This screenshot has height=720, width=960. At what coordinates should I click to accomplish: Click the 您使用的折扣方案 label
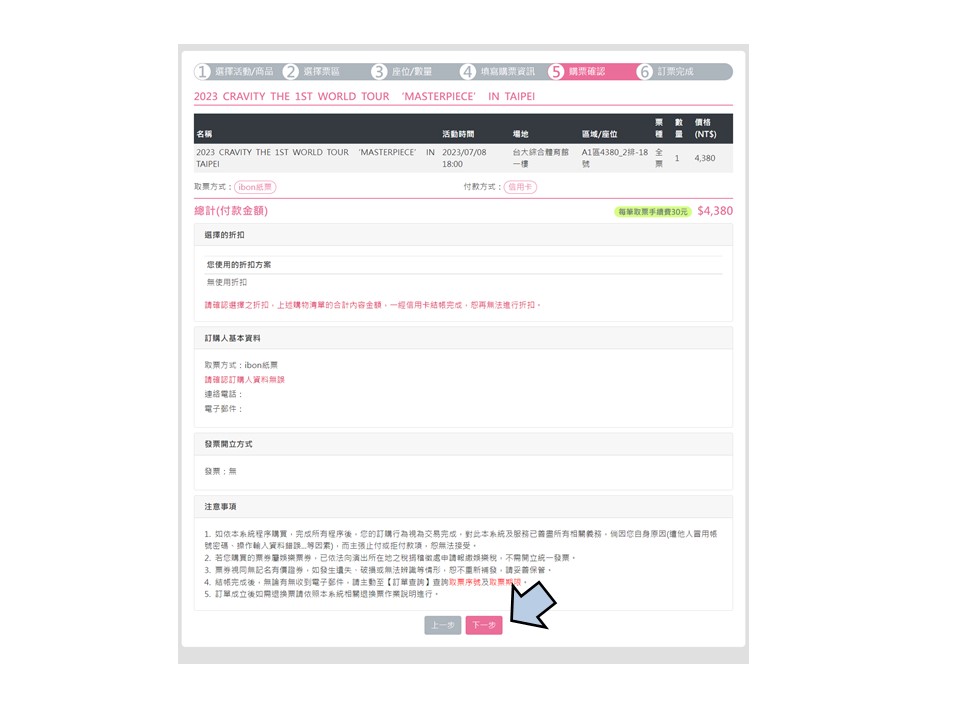click(239, 264)
